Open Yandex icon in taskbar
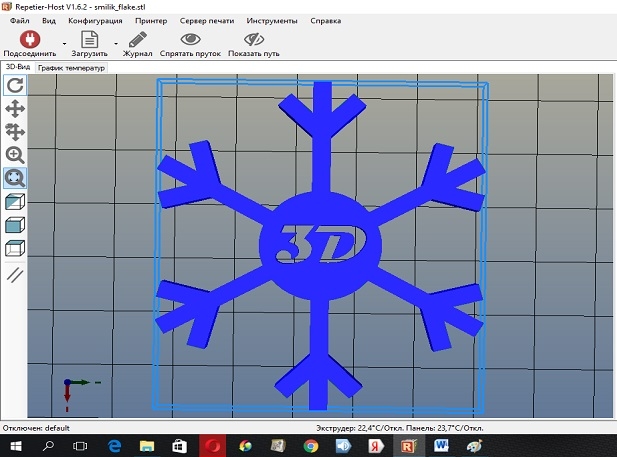This screenshot has width=617, height=457. pos(376,446)
